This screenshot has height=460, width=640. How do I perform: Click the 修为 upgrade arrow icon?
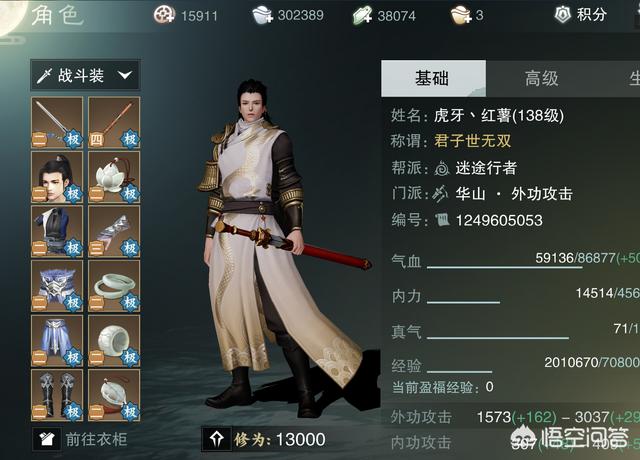216,439
